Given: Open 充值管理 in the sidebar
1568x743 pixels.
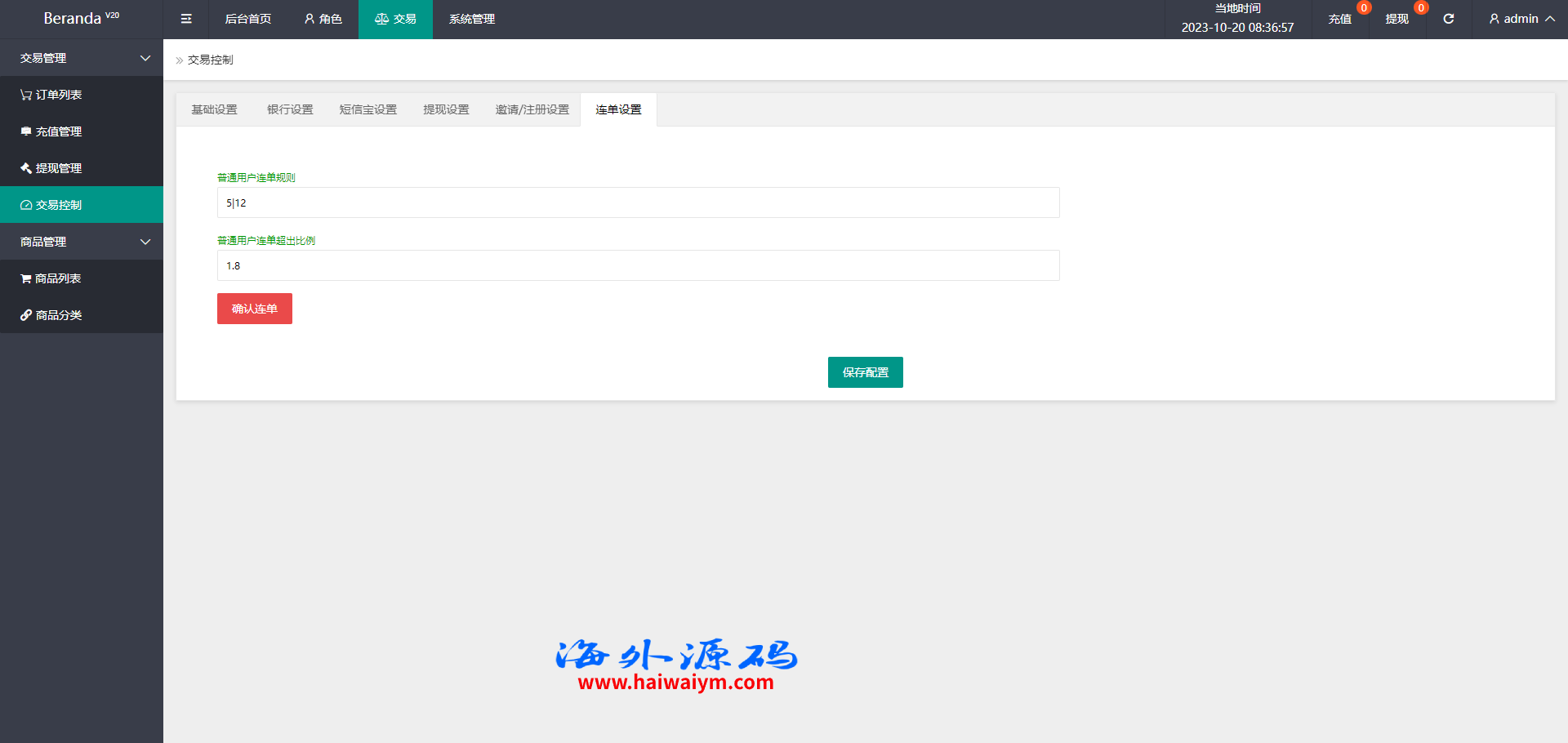Looking at the screenshot, I should (51, 131).
